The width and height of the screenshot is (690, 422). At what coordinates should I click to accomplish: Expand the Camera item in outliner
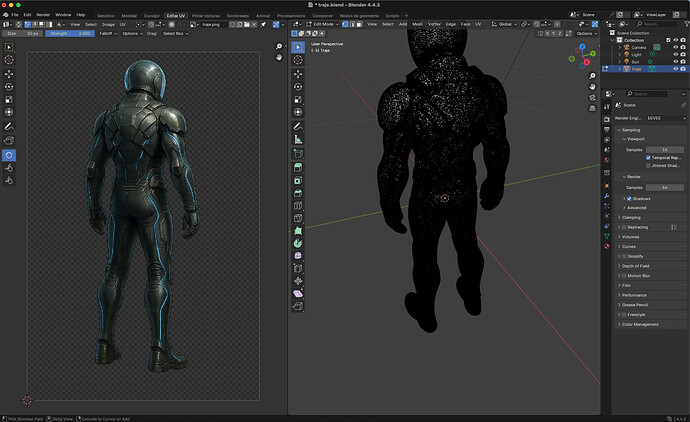(620, 47)
